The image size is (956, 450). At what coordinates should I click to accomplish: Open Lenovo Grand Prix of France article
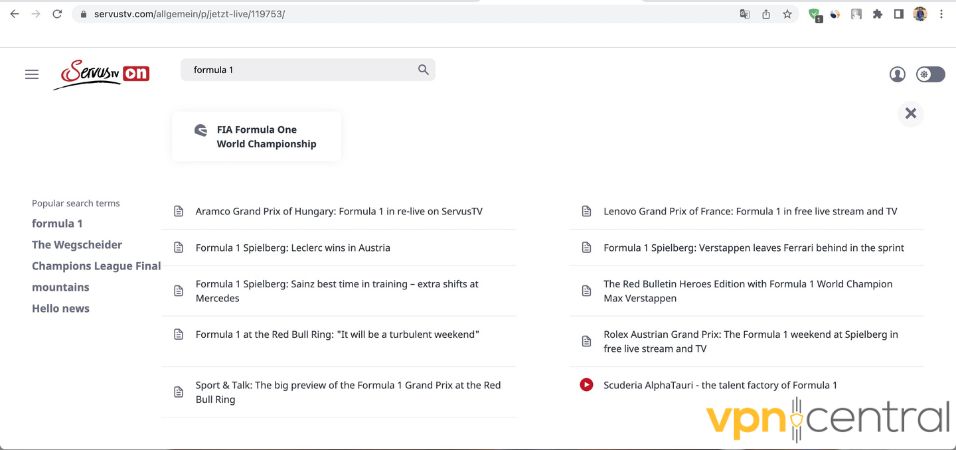tap(750, 212)
